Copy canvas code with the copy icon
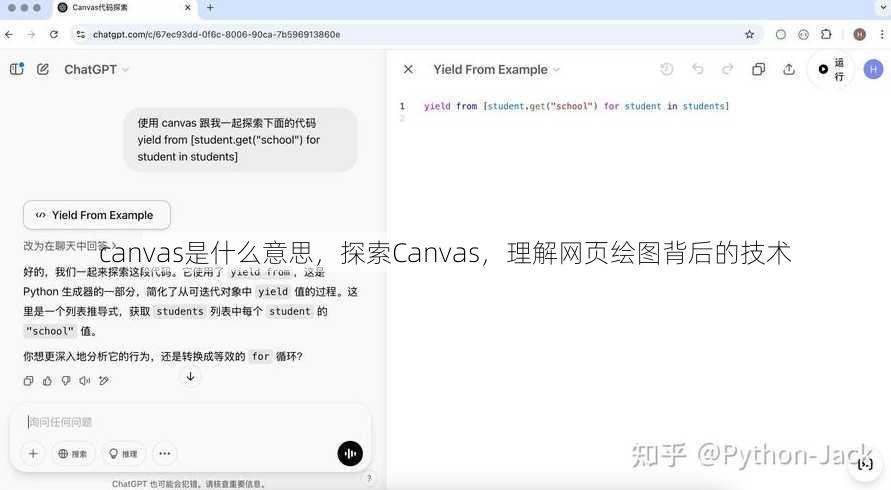 758,69
